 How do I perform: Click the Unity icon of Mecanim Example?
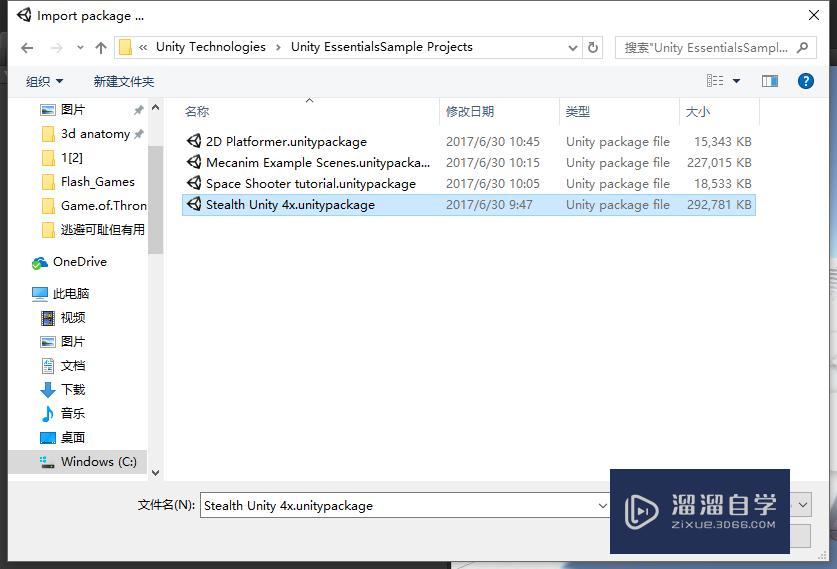pos(194,161)
